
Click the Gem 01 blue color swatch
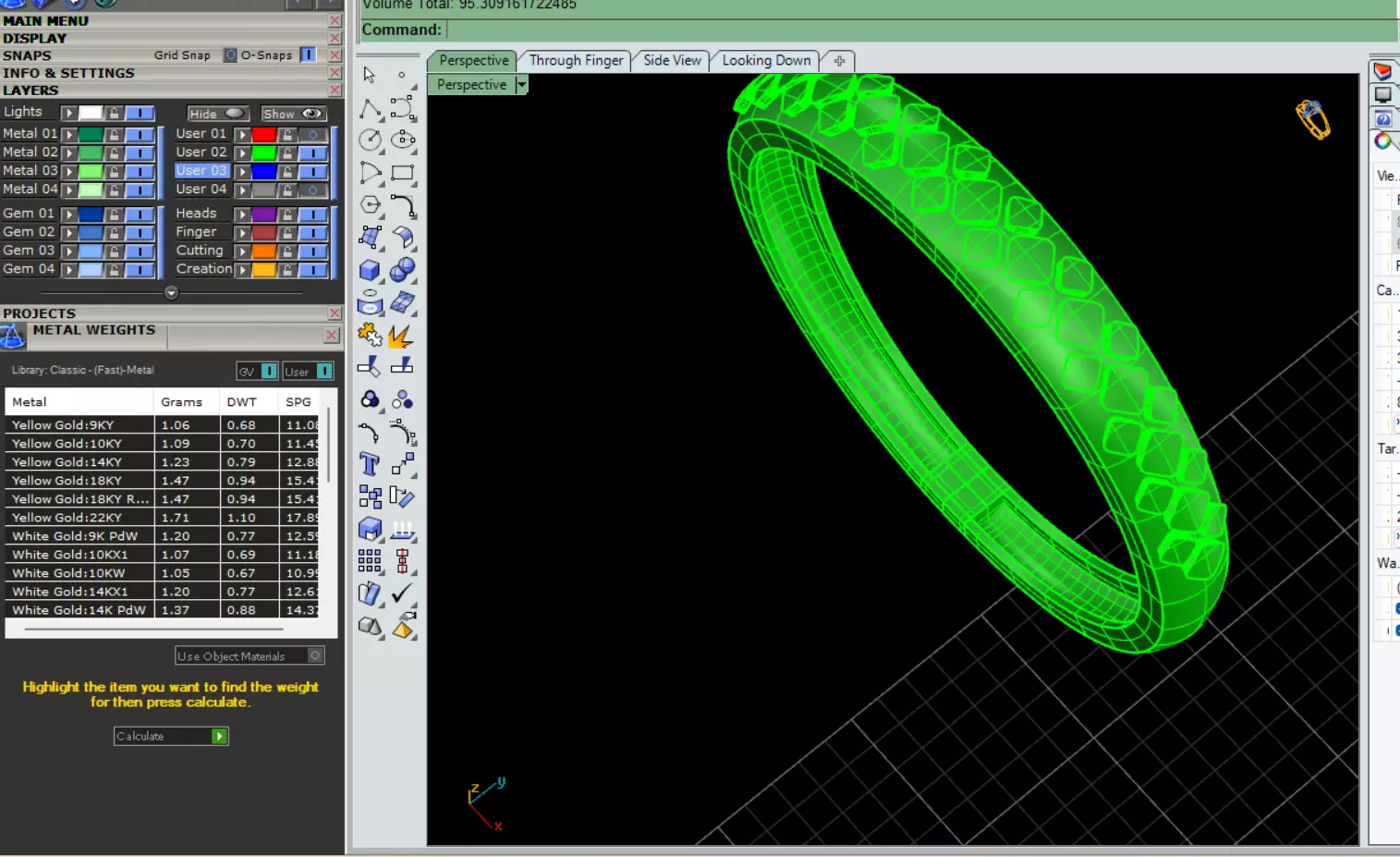click(x=91, y=214)
